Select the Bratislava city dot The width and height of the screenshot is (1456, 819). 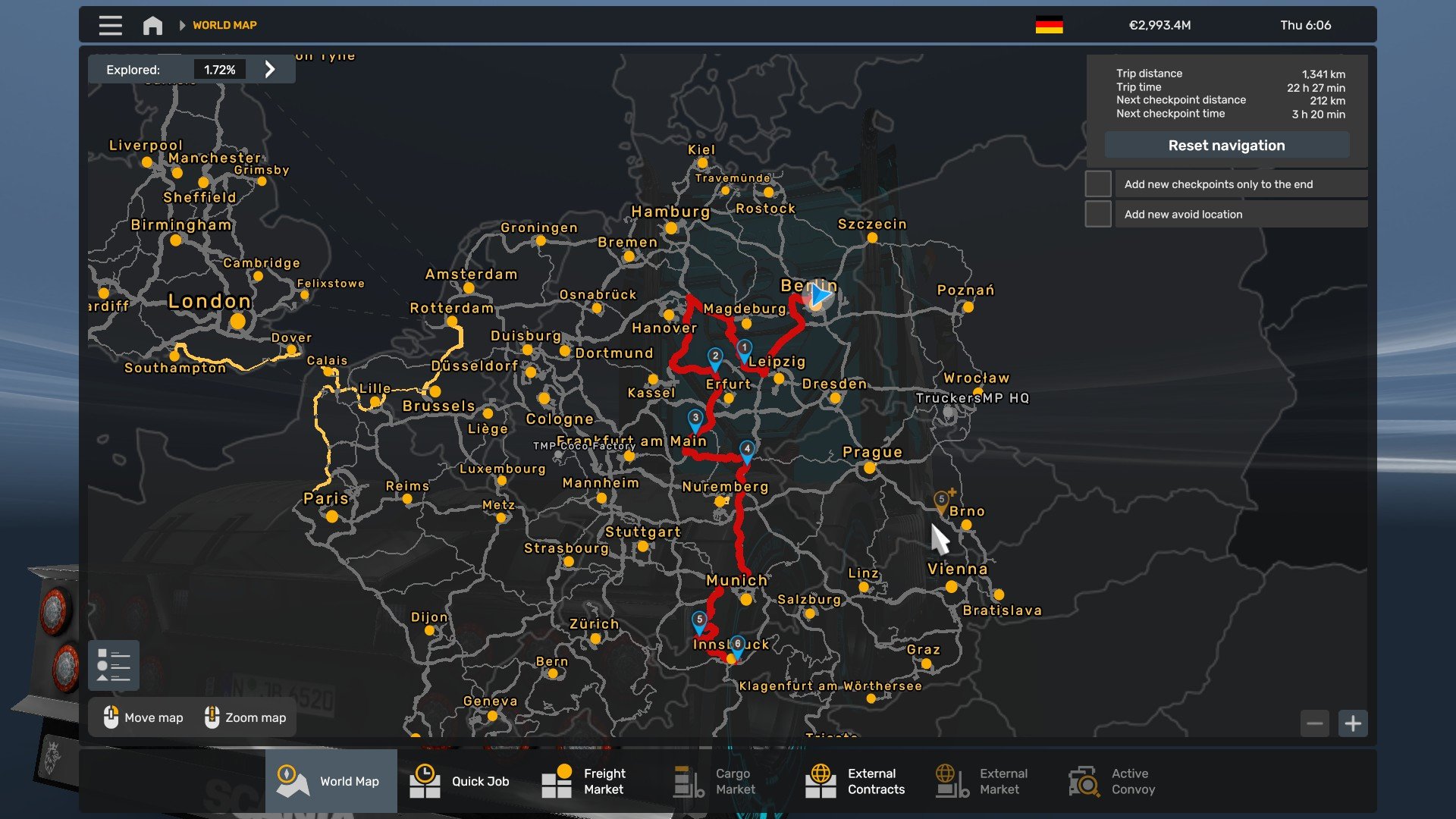[998, 595]
